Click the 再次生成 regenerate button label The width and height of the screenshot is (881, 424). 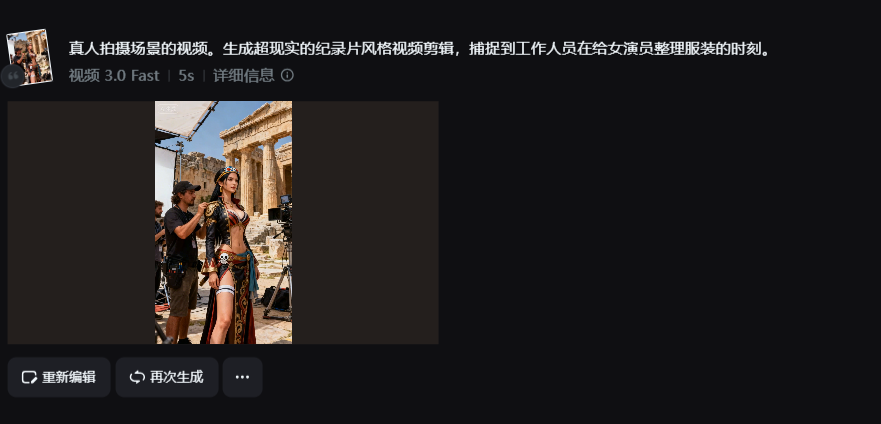(176, 377)
